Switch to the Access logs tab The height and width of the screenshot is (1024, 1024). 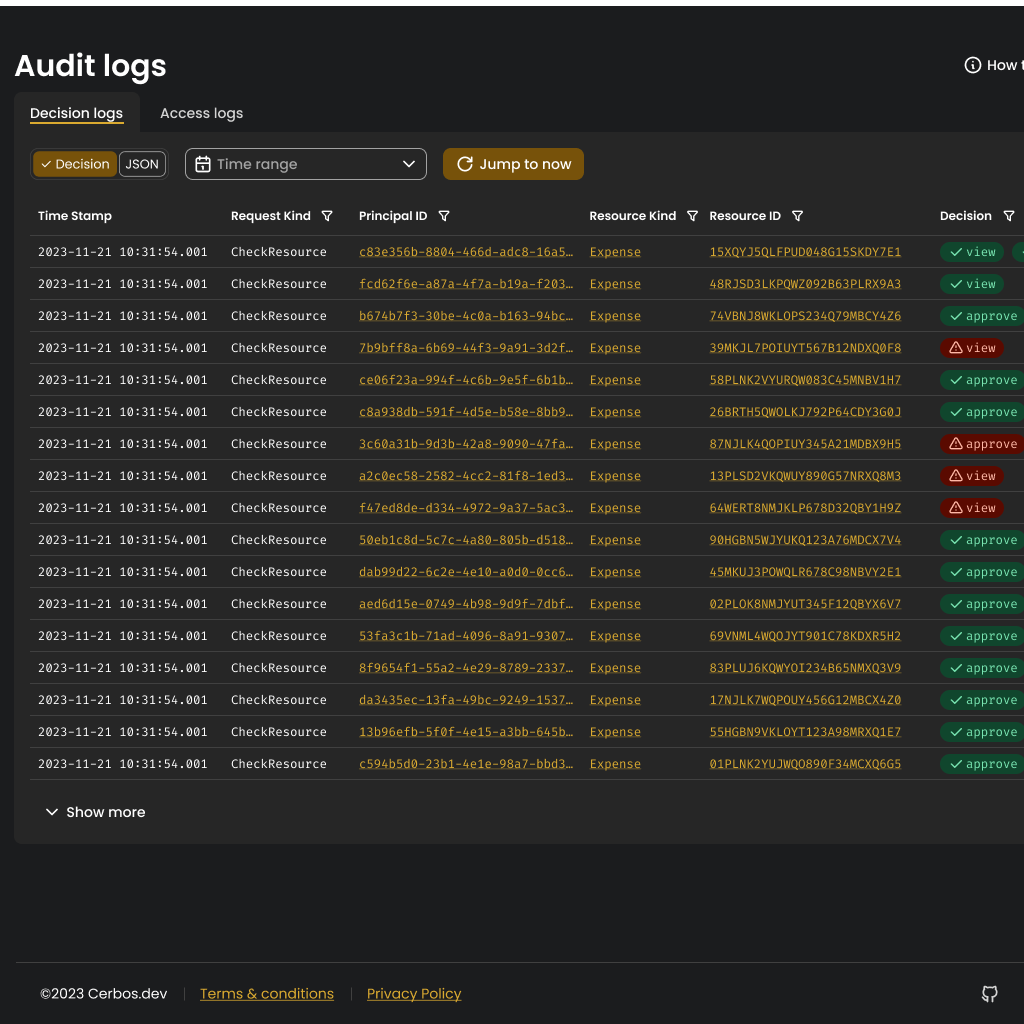[x=201, y=113]
